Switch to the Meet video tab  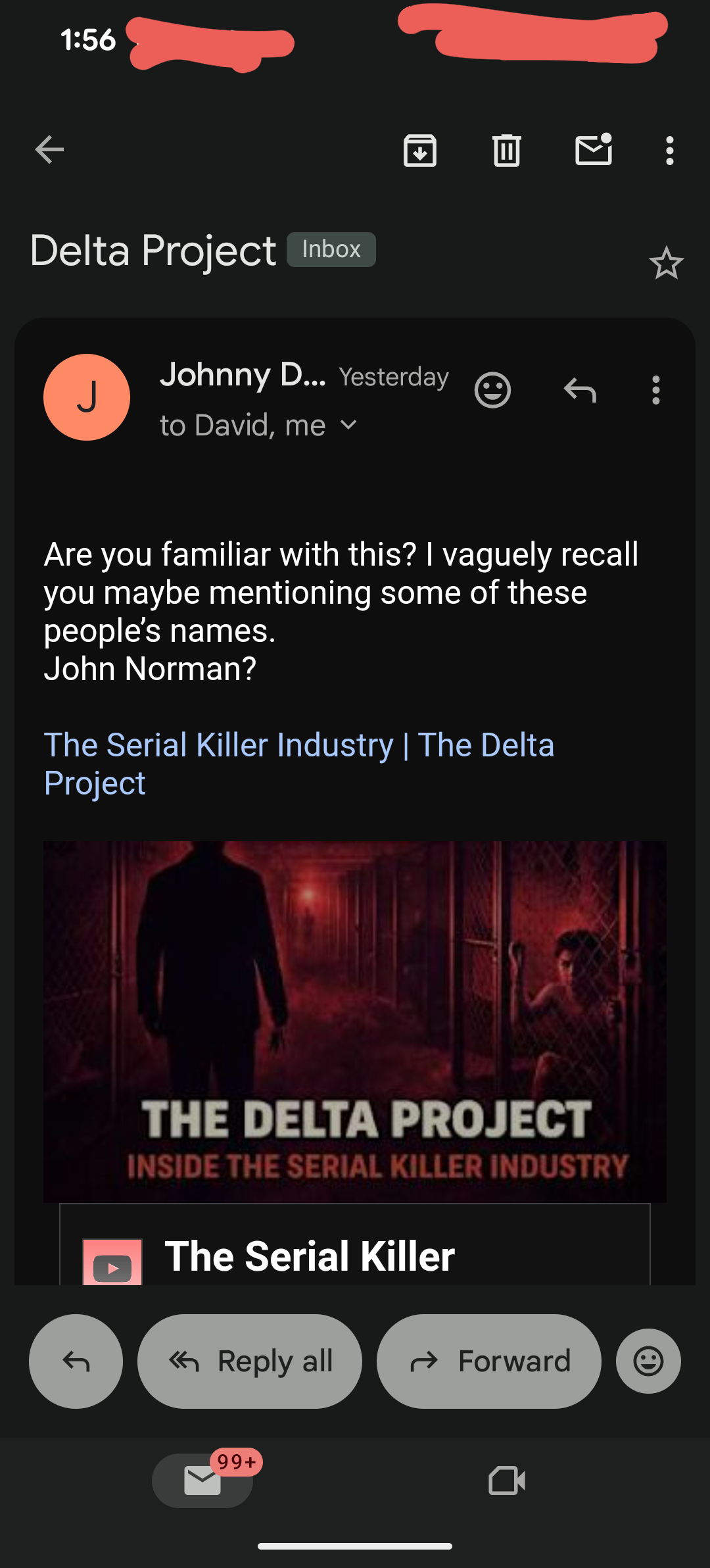point(507,1481)
